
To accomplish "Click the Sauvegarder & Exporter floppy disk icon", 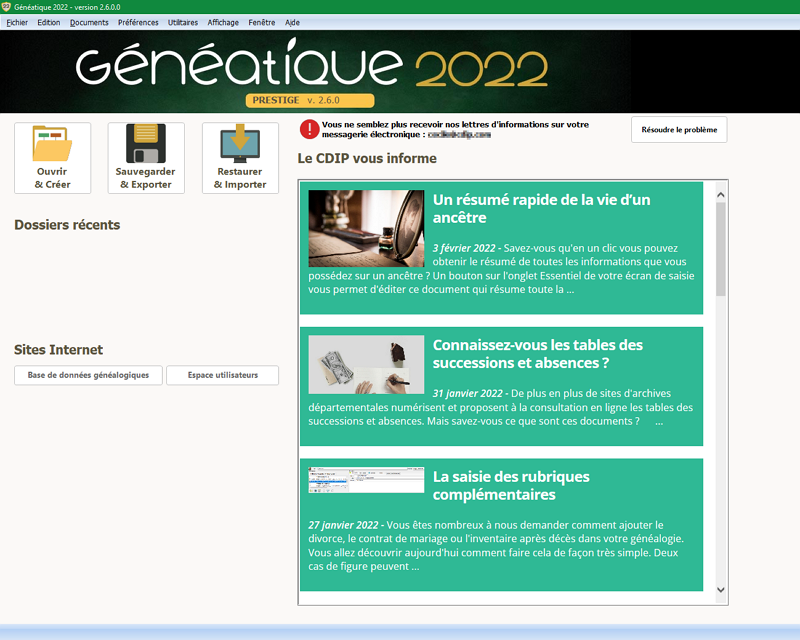I will click(x=146, y=158).
